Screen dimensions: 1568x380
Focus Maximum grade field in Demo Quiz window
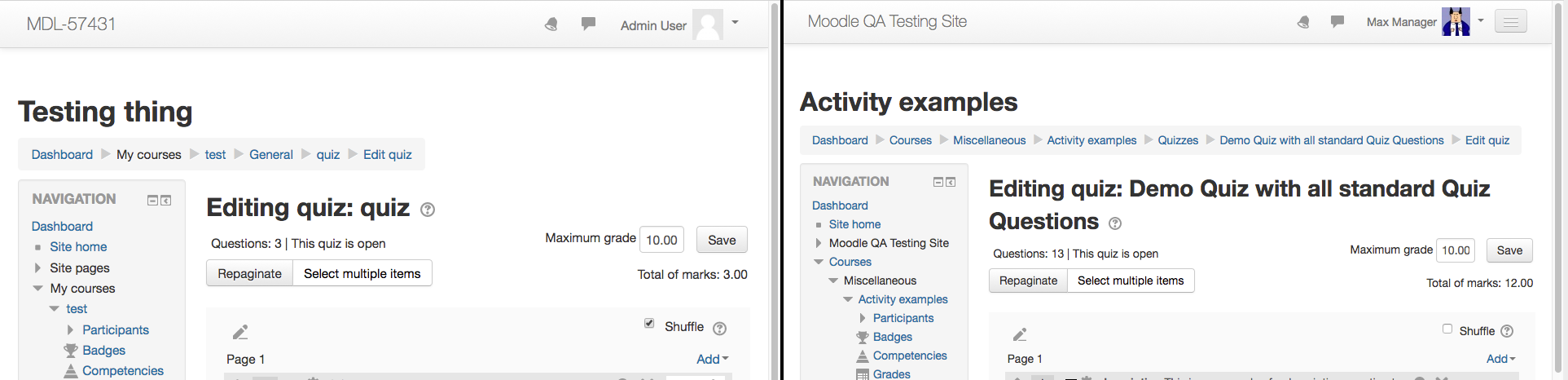1456,250
